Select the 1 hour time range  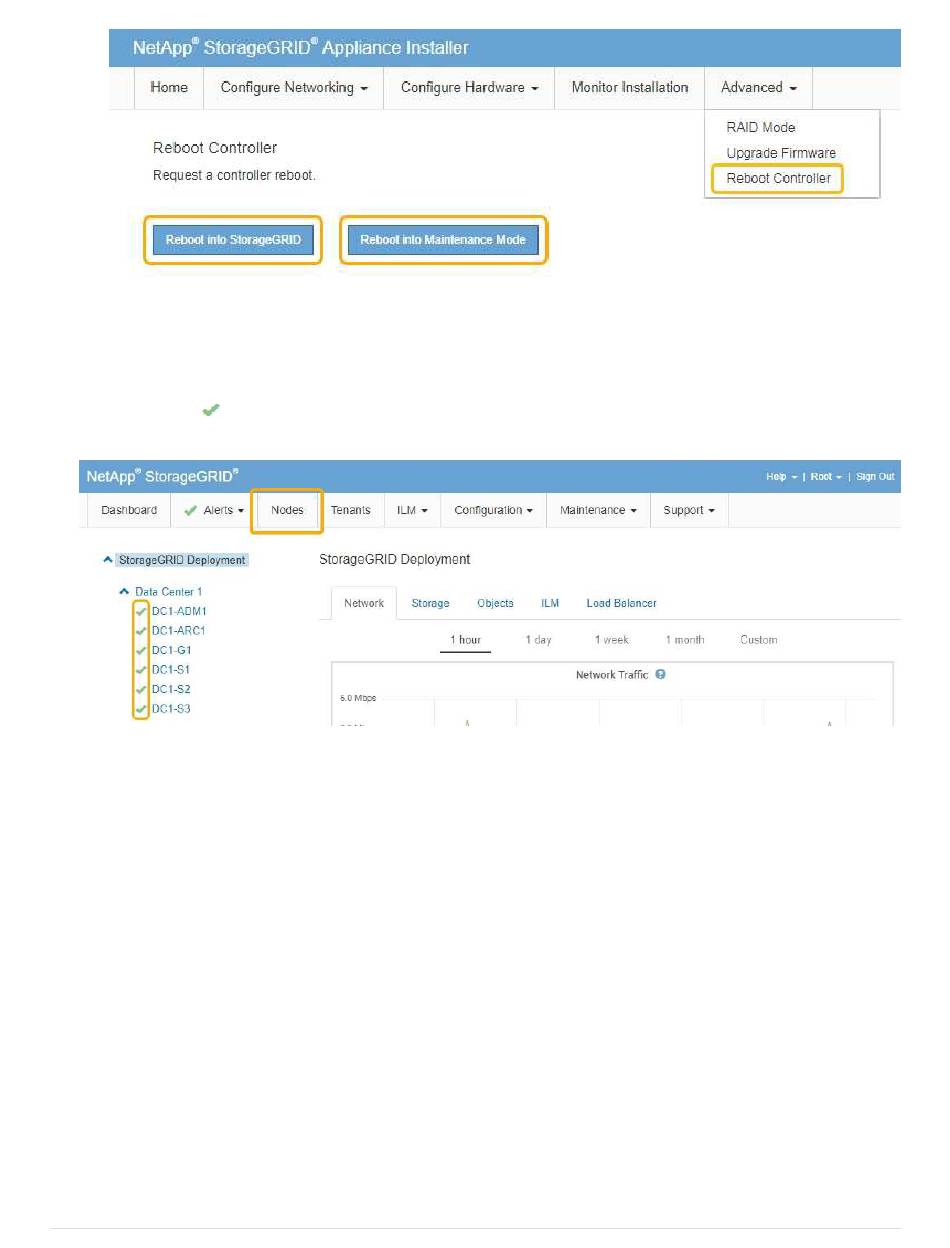point(466,640)
